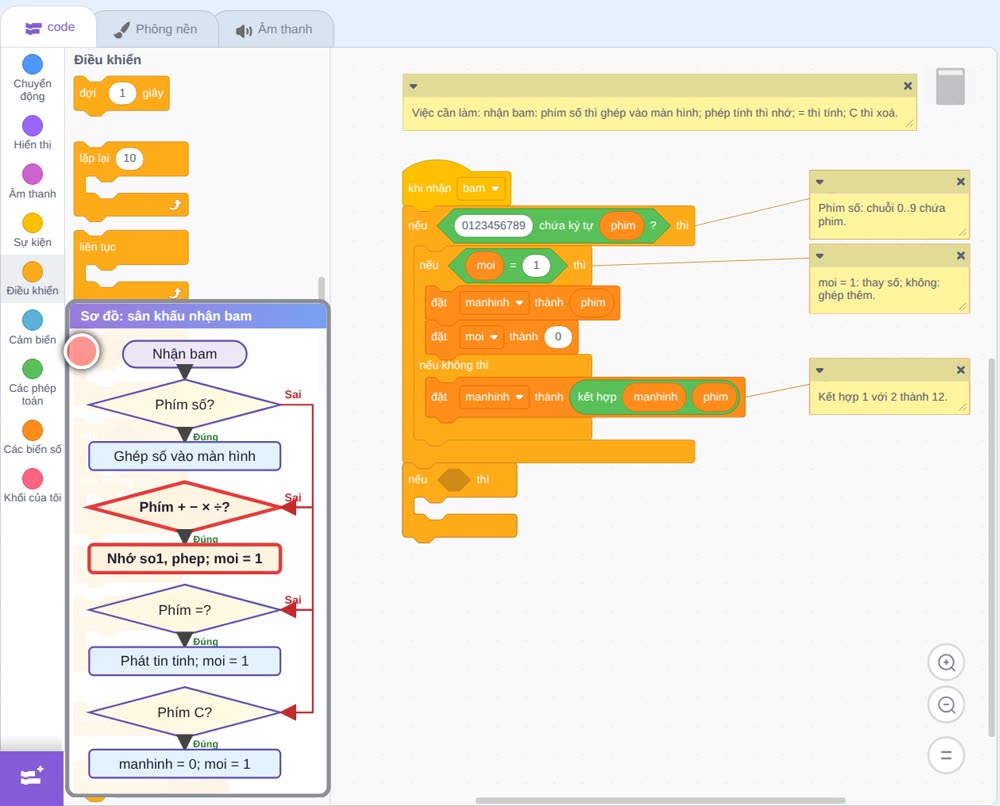Collapse the 'Việc cần làm' comment
The width and height of the screenshot is (1000, 806).
click(413, 86)
